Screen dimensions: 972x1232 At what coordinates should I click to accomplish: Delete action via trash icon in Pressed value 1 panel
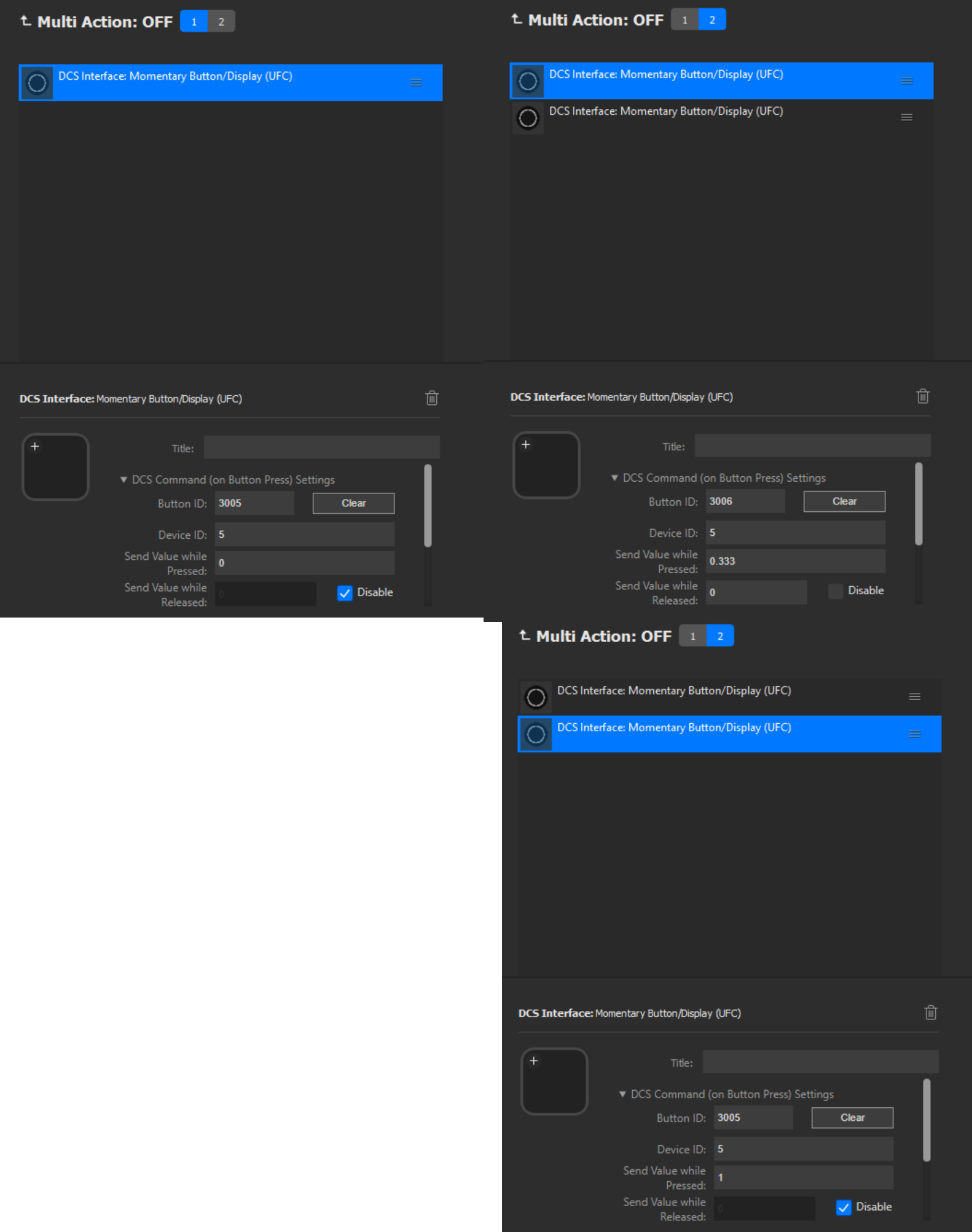[x=931, y=1013]
